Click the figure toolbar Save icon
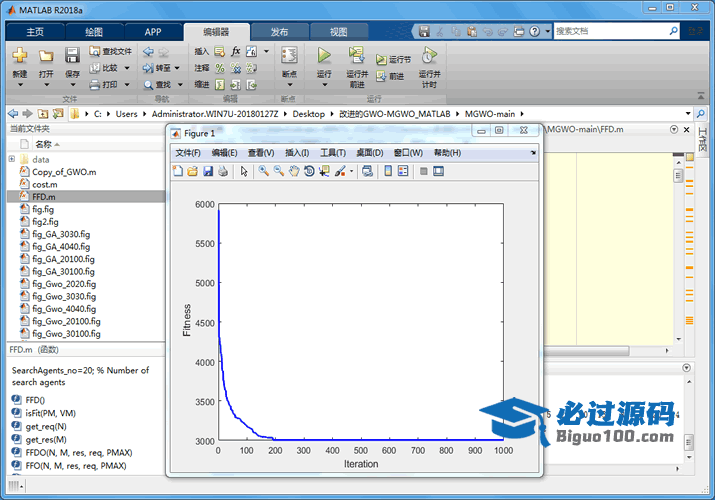 [x=208, y=171]
